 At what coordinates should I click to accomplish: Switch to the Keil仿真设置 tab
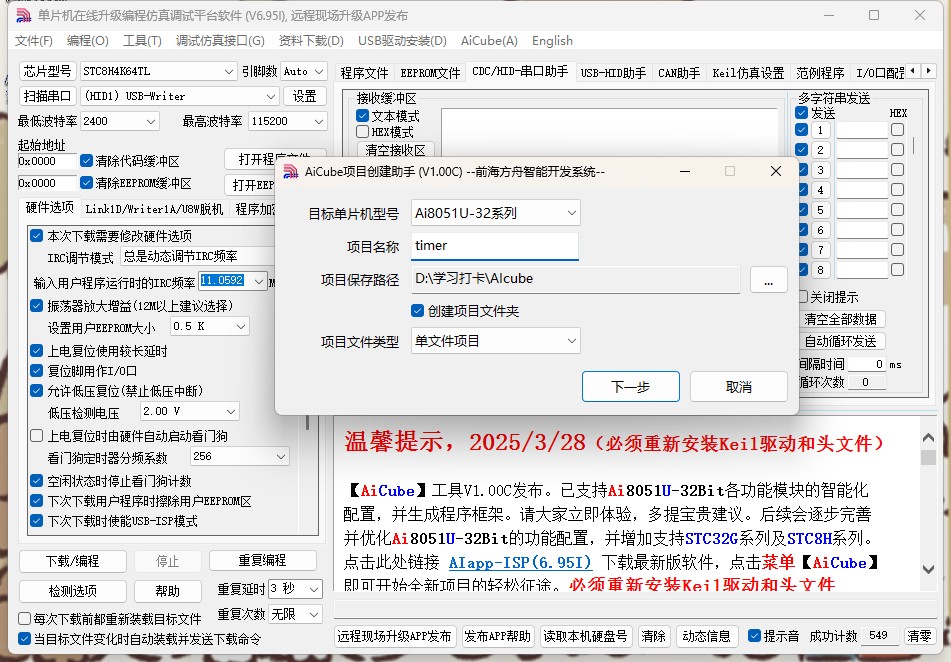[x=748, y=73]
